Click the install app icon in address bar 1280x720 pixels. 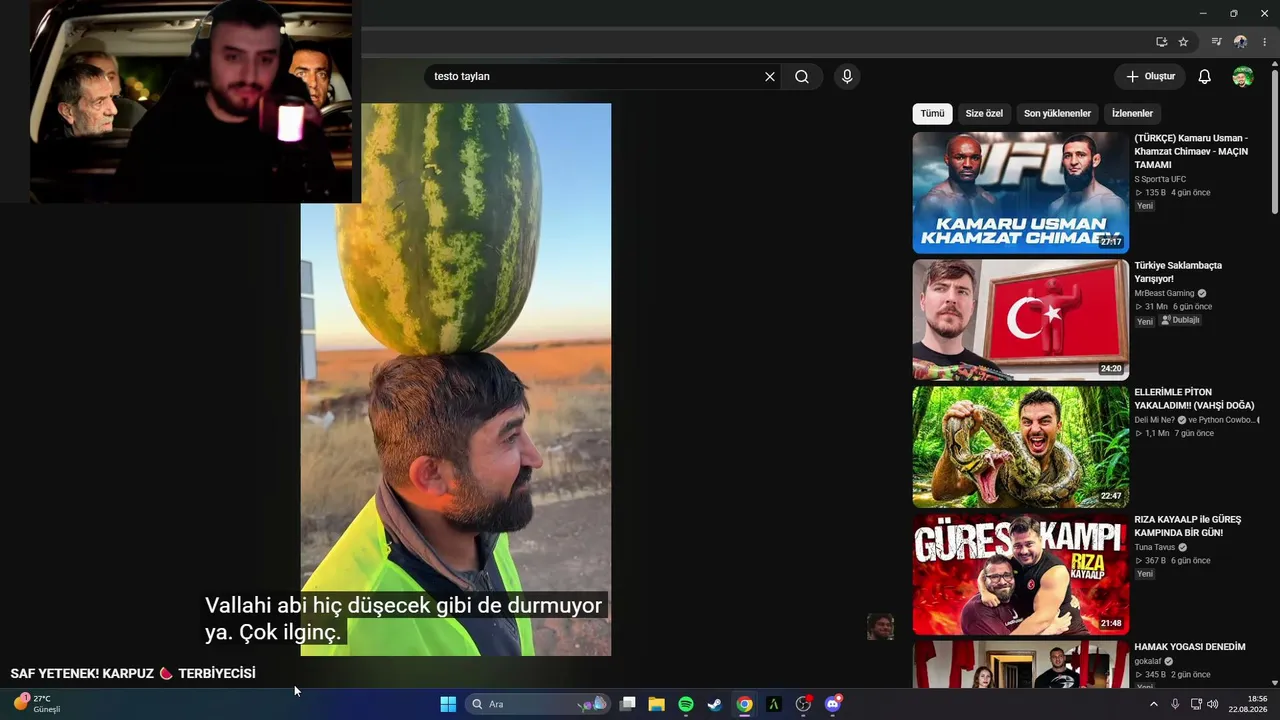pos(1161,42)
